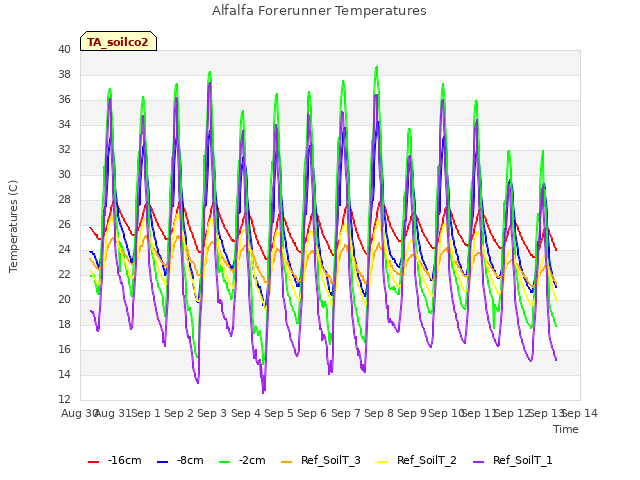
Task: Click the y-axis value 14
Action: [x=64, y=374]
